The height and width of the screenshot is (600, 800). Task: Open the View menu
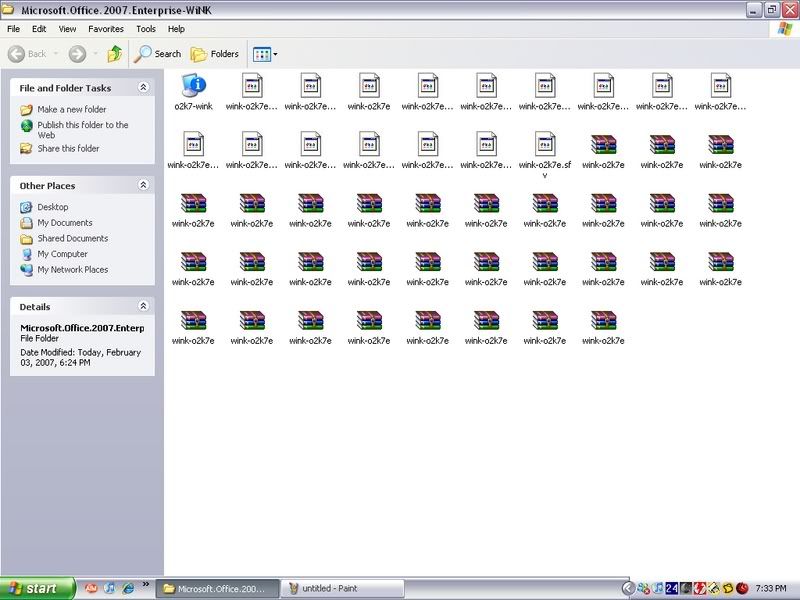click(x=67, y=29)
